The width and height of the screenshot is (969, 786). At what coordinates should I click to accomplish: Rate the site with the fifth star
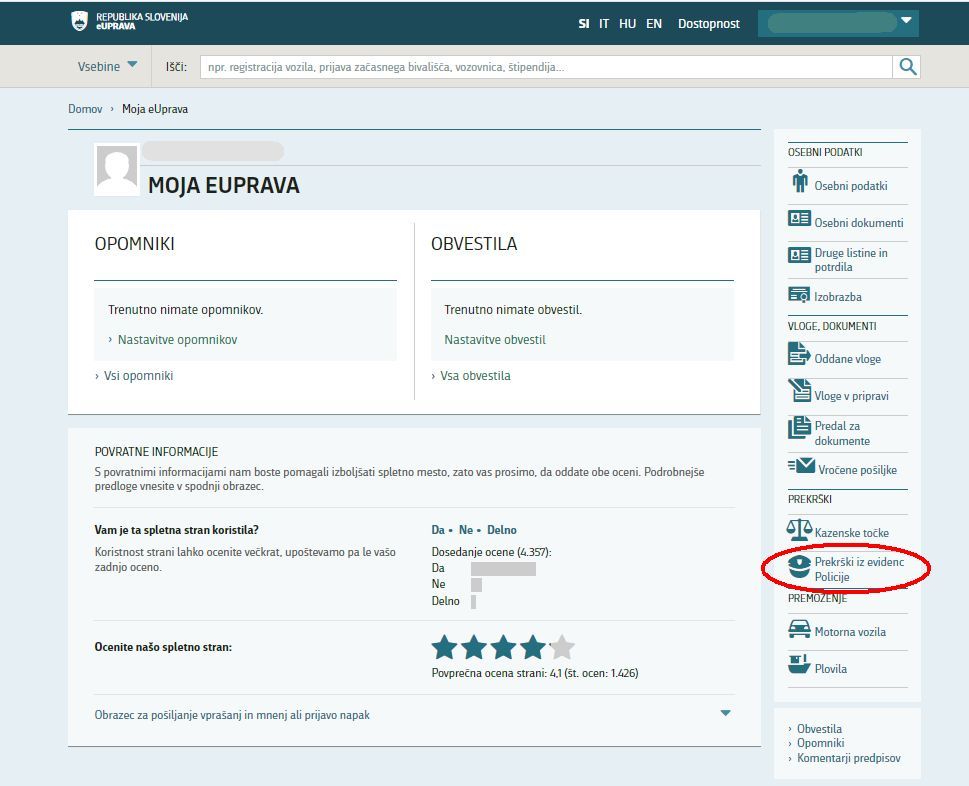pos(562,647)
